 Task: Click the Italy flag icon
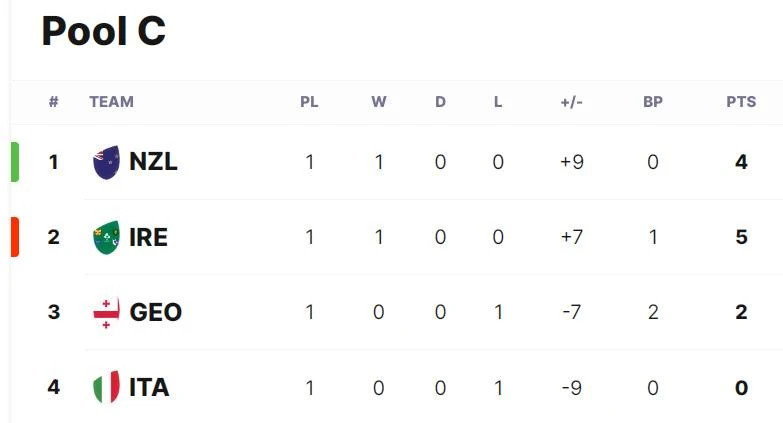106,387
